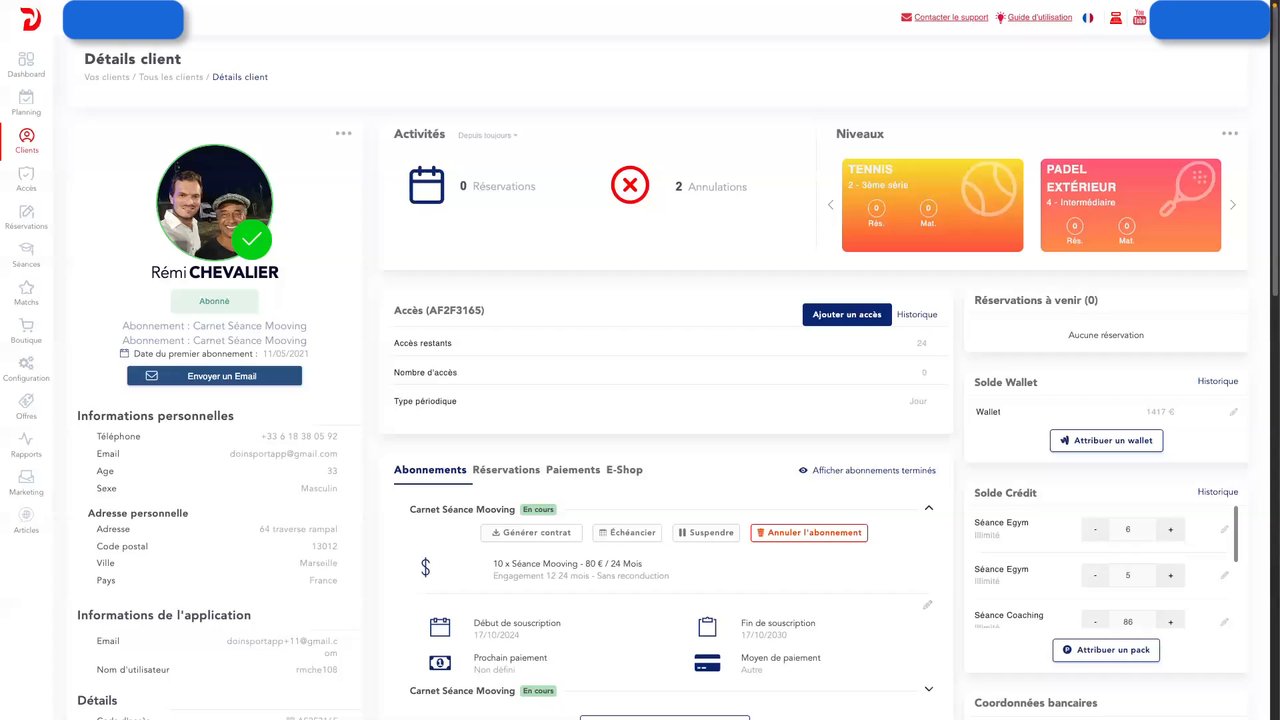
Task: Edit first Séance Egym credit pencil icon
Action: (x=1224, y=529)
